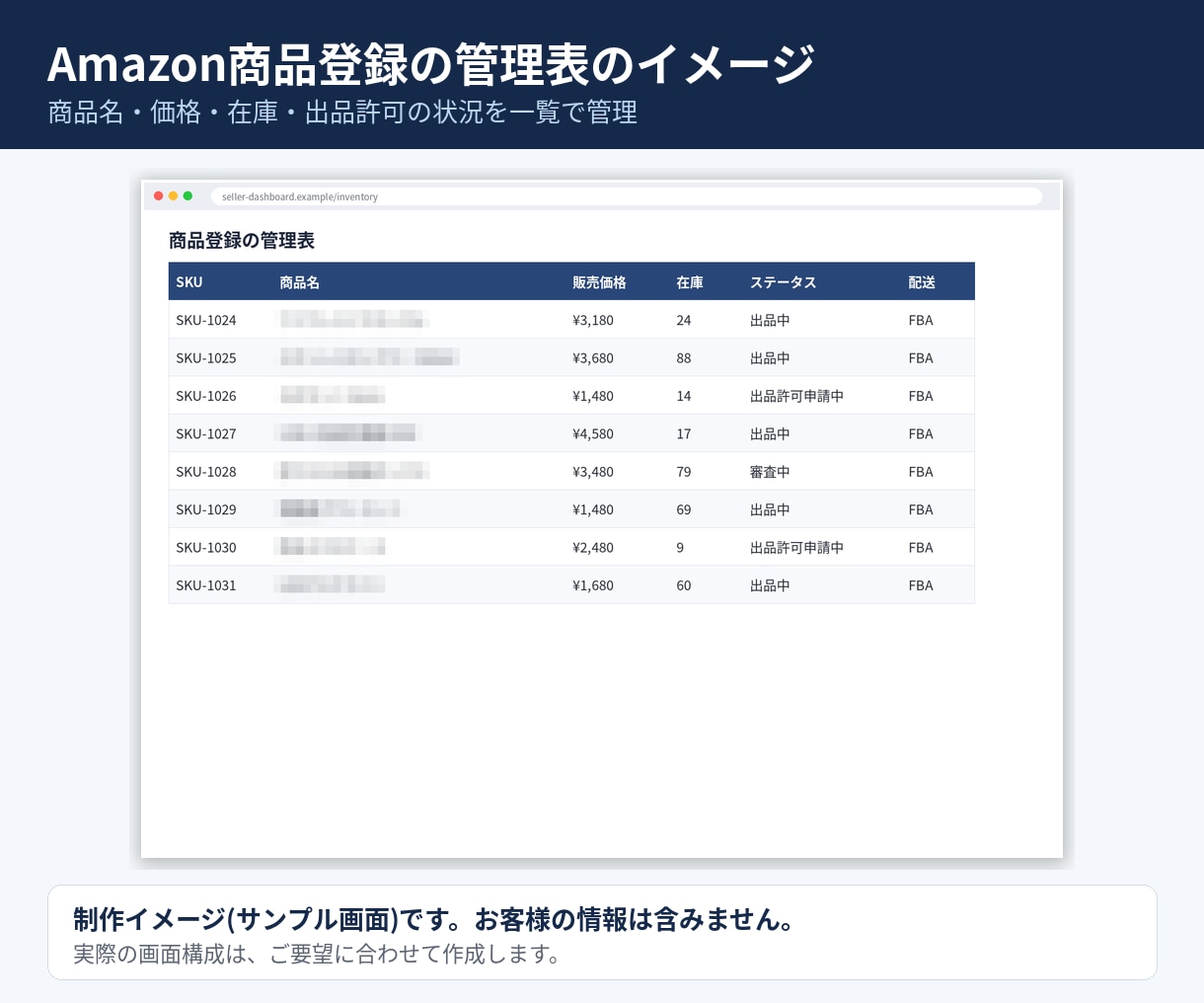Image resolution: width=1204 pixels, height=1003 pixels.
Task: Click the 商品登録の管理表 table title
Action: [242, 240]
